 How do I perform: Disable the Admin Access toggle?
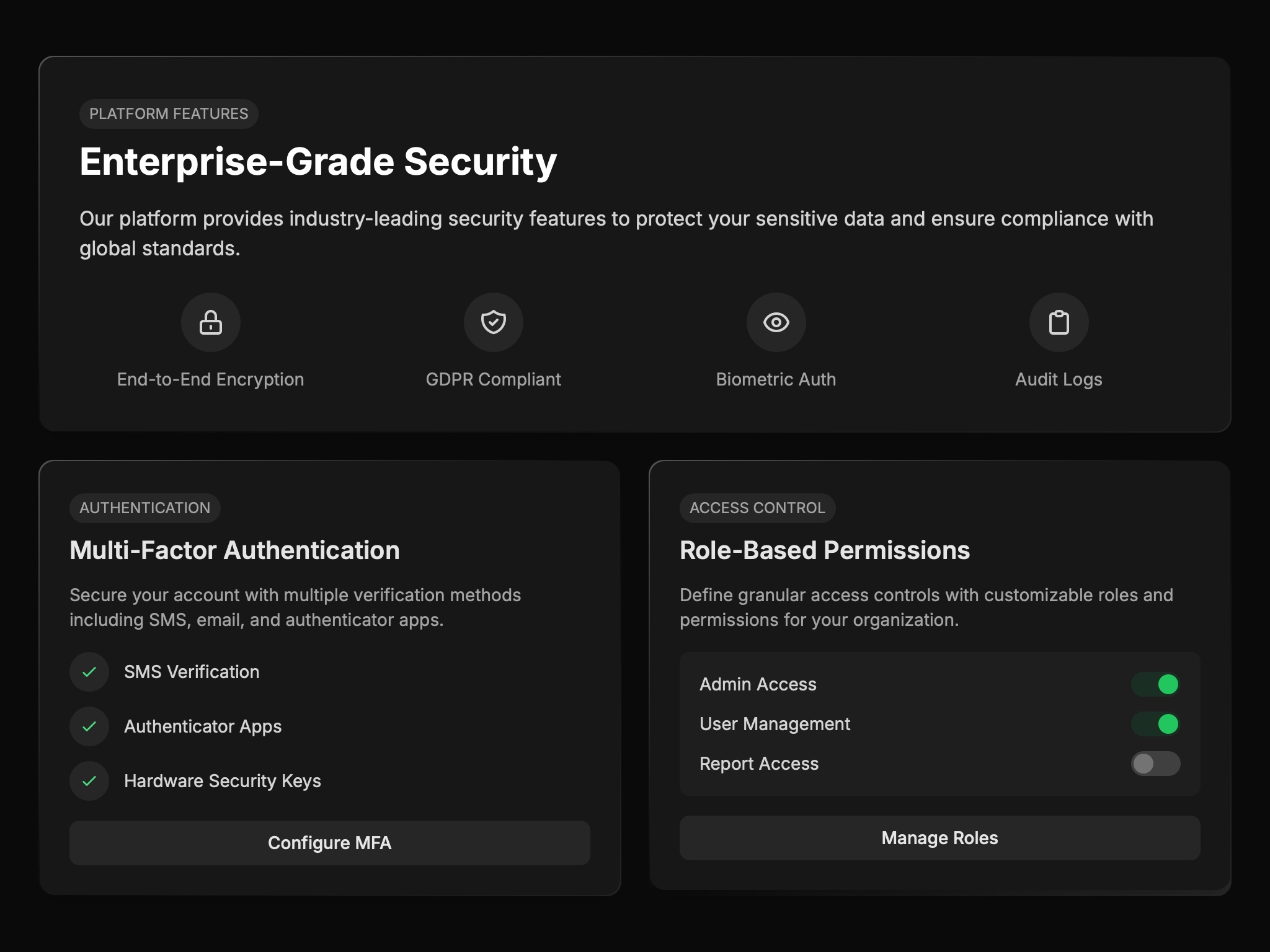(x=1155, y=684)
